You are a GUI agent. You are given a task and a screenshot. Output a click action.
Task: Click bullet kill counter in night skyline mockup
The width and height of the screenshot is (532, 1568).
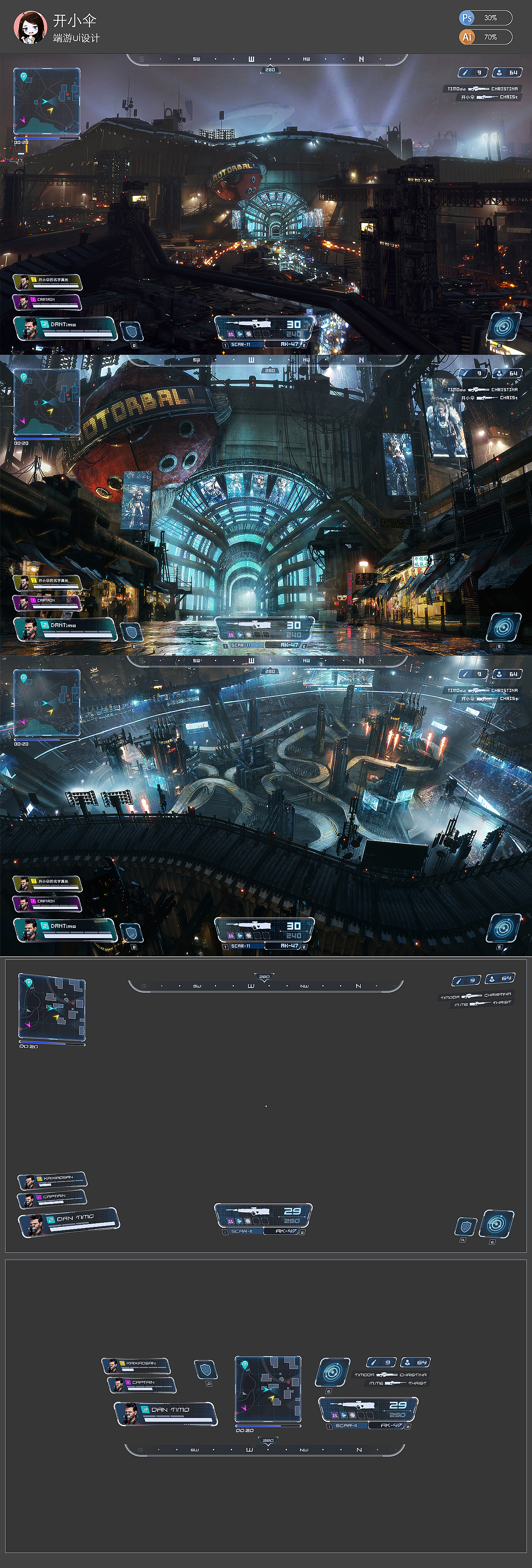[473, 72]
